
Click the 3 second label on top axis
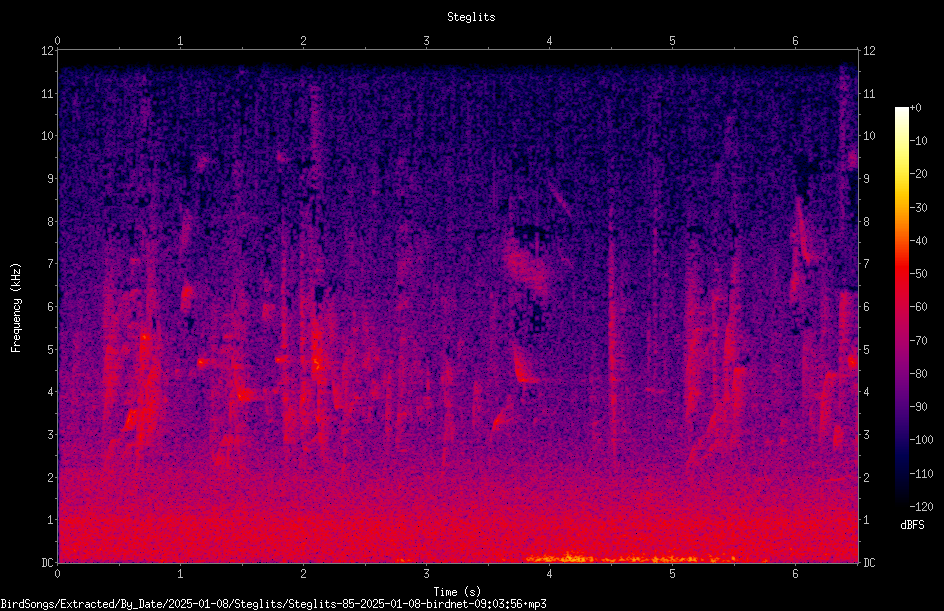pyautogui.click(x=426, y=41)
